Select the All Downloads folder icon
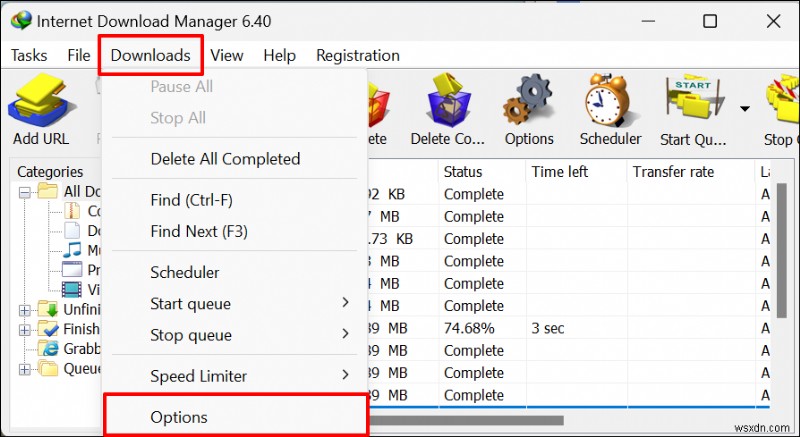 [x=47, y=191]
